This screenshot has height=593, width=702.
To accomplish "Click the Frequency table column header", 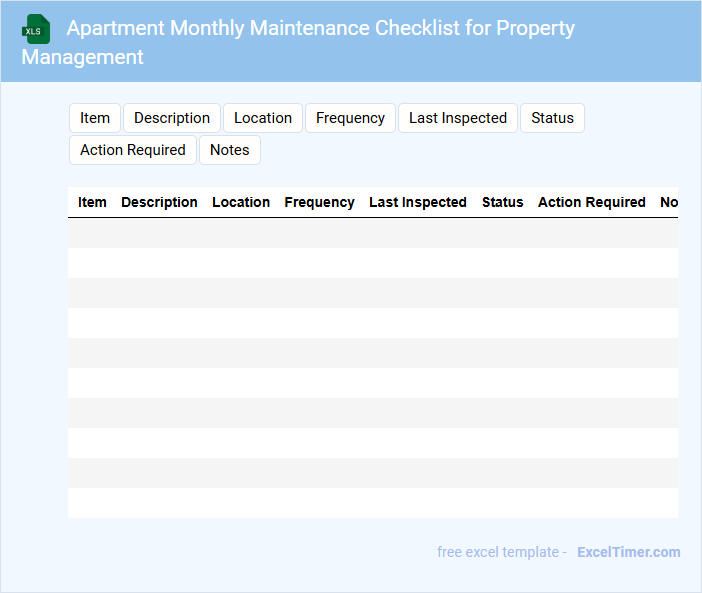I will 319,202.
